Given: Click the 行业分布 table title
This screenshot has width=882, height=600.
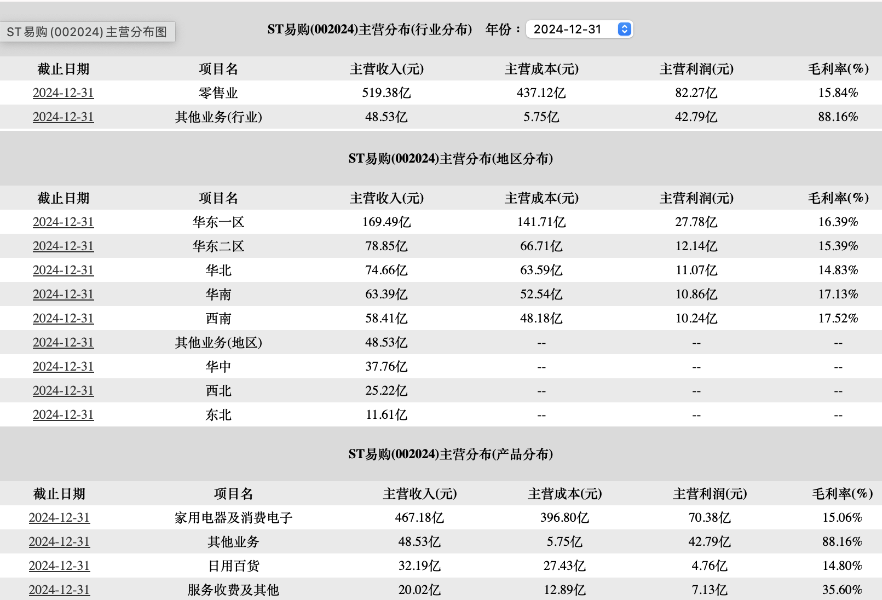Looking at the screenshot, I should [370, 29].
